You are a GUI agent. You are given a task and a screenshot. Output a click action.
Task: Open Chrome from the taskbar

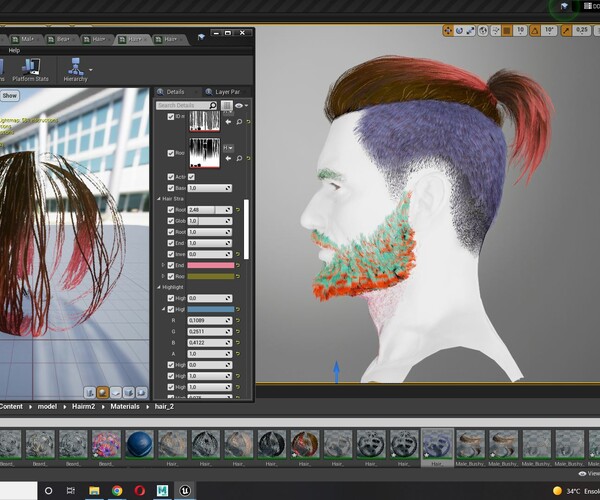point(117,490)
